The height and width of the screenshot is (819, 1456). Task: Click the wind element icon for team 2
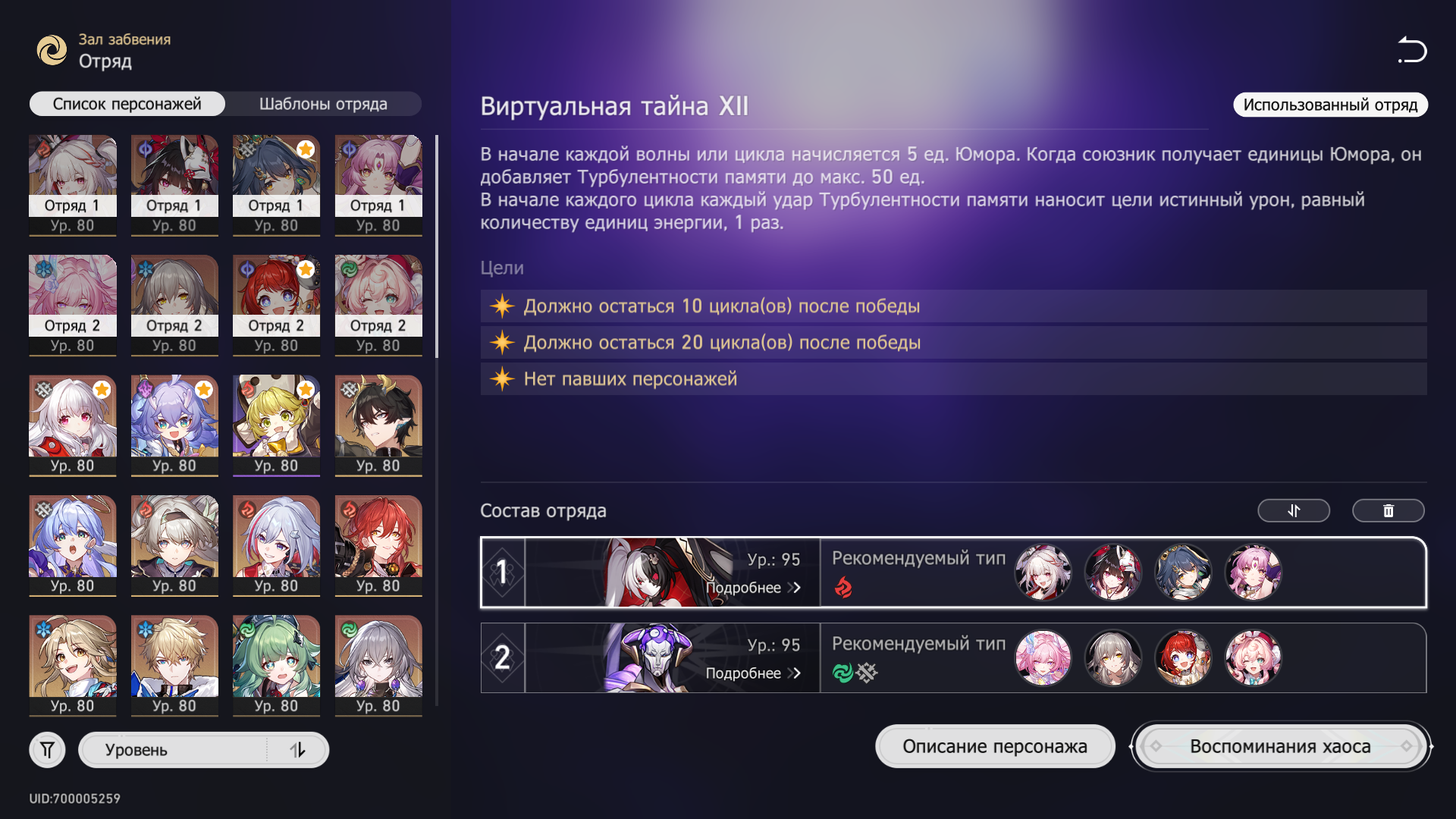(x=843, y=672)
